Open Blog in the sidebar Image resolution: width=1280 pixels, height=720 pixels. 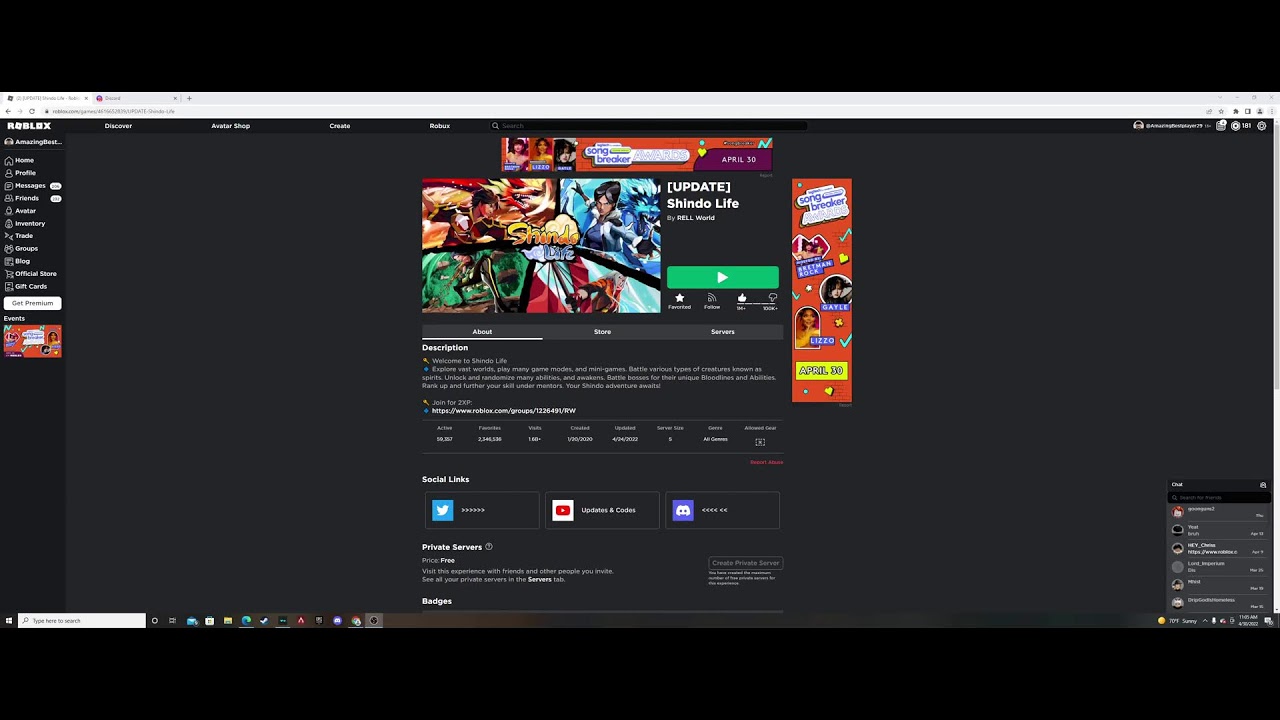coord(18,261)
